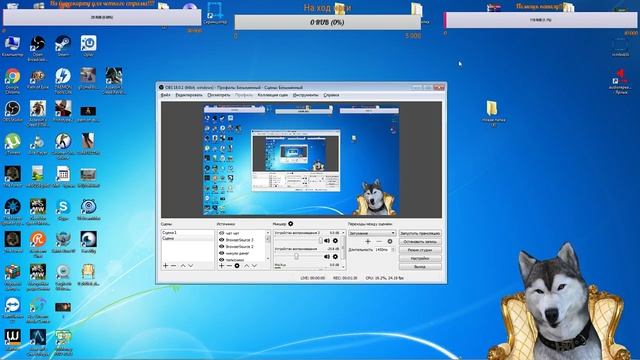
Task: Open Настройки button in OBS
Action: (x=420, y=258)
